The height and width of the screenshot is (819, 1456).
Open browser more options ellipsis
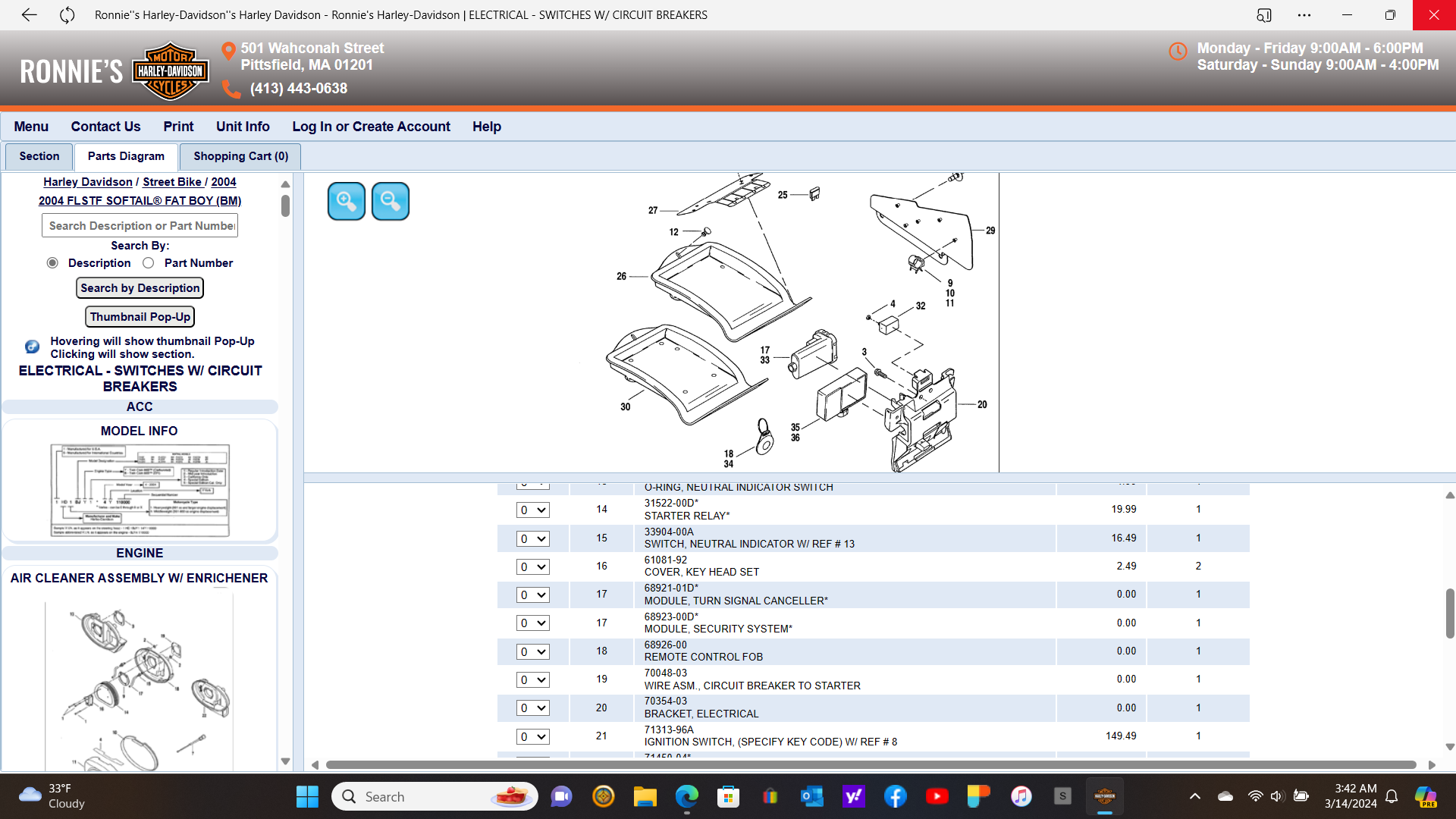pyautogui.click(x=1304, y=15)
